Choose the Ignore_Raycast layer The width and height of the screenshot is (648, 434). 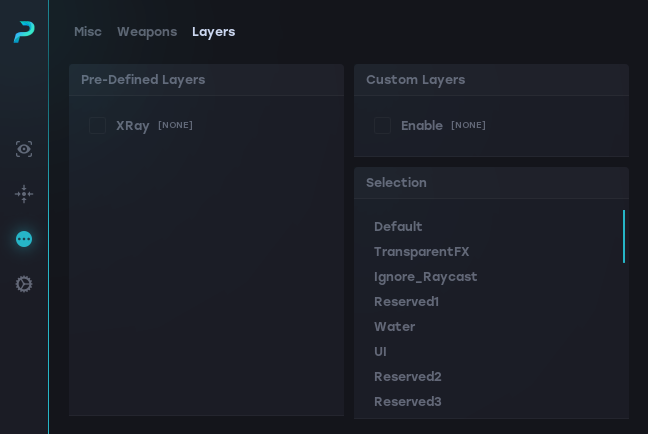[x=426, y=277]
